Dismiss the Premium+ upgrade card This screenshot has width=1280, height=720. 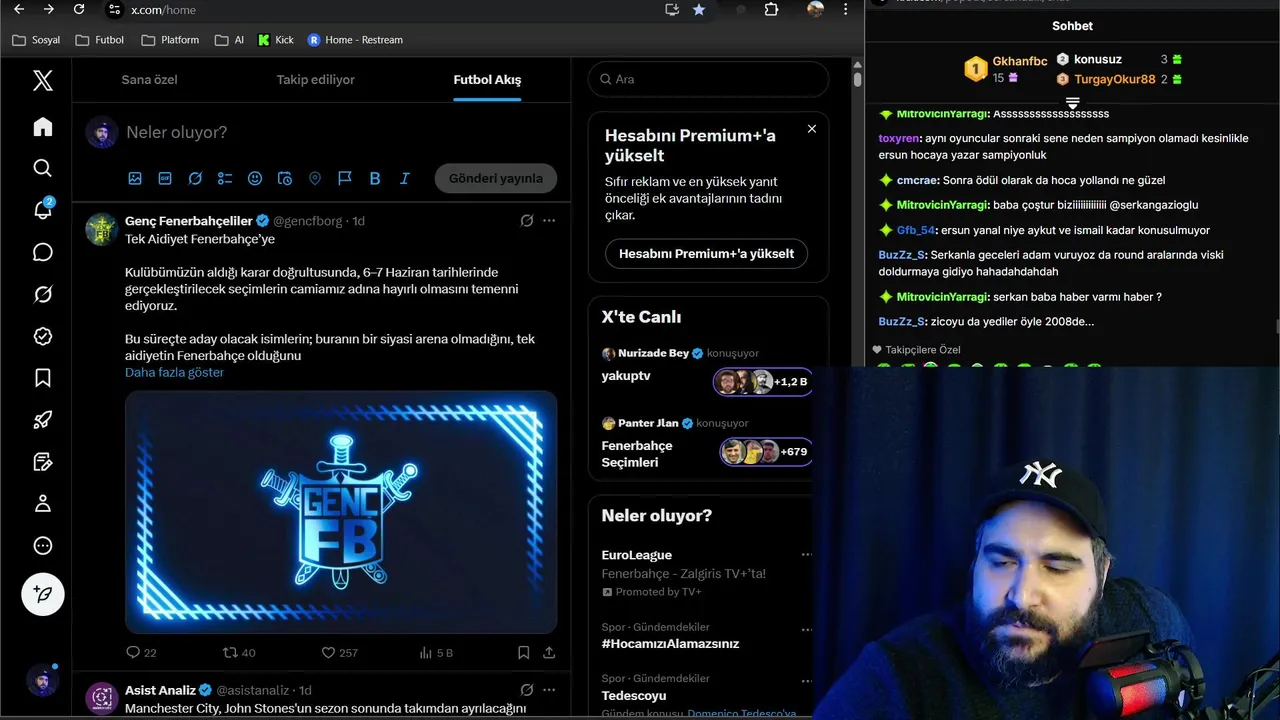pos(812,129)
